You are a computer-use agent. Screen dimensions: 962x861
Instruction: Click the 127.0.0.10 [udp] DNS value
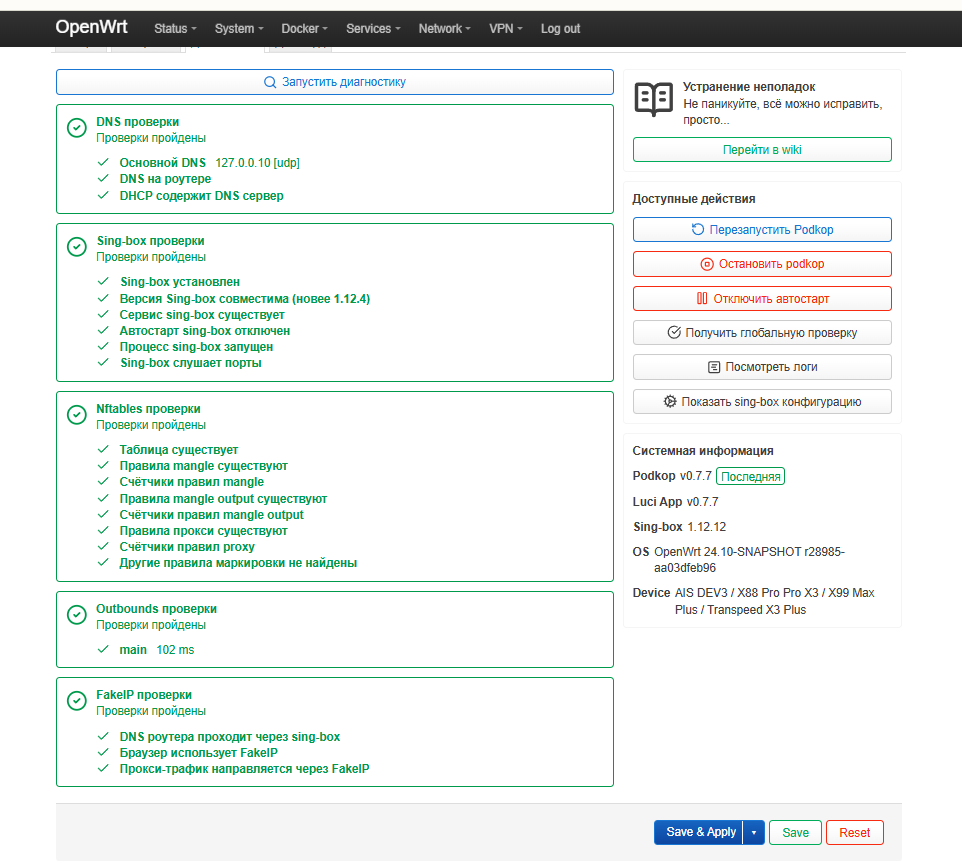(x=257, y=163)
